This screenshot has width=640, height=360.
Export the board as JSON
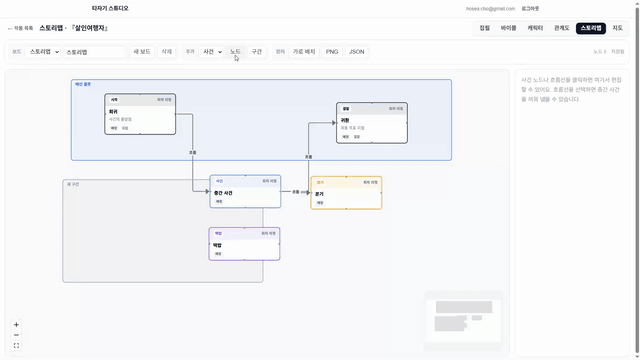pos(356,52)
